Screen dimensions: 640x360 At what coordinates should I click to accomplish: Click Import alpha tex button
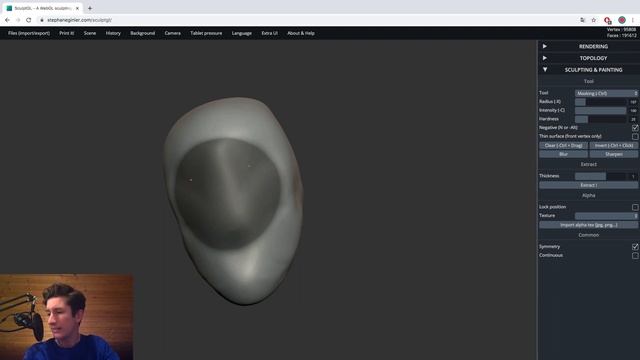point(589,225)
